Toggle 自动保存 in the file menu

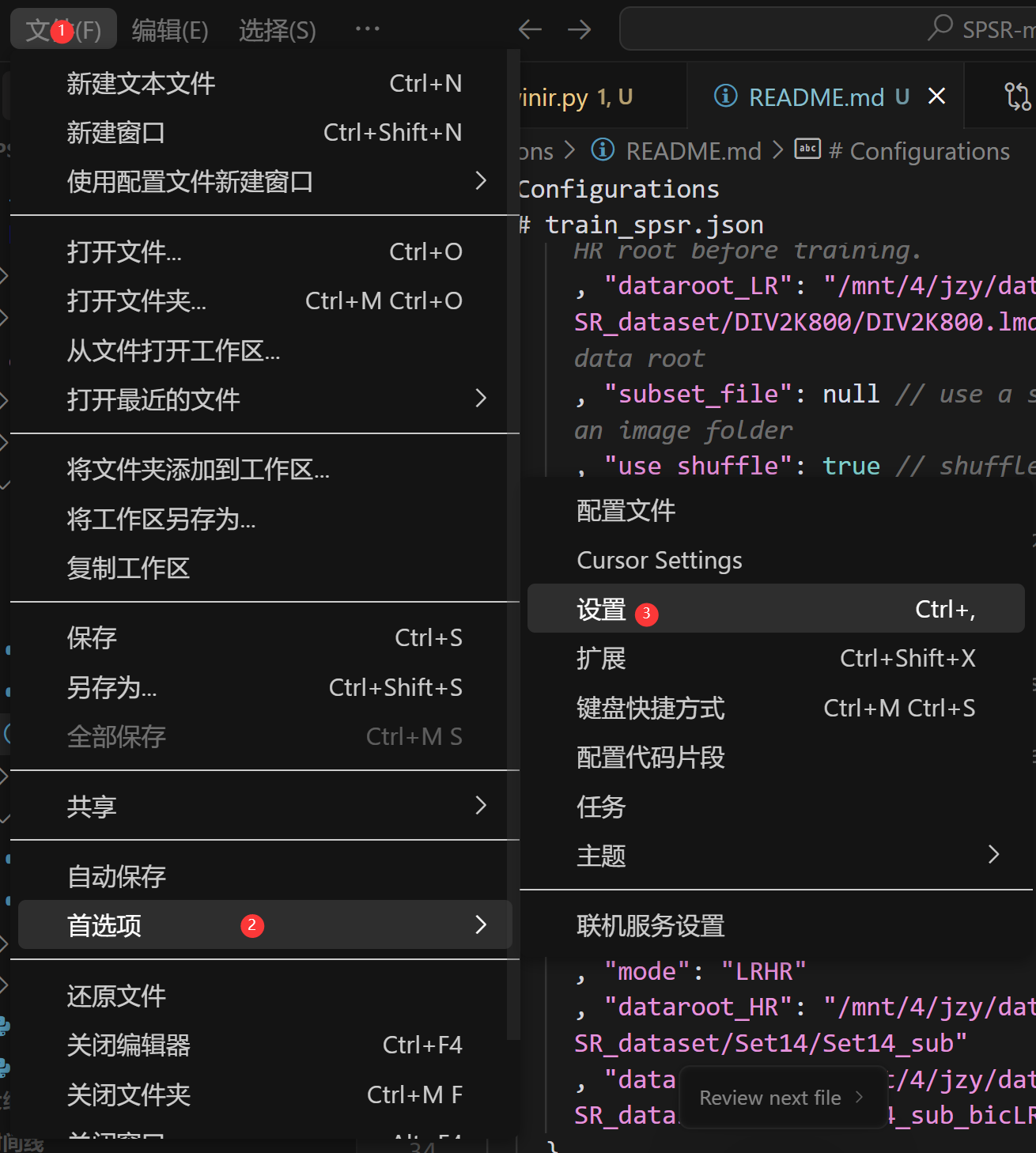point(115,875)
